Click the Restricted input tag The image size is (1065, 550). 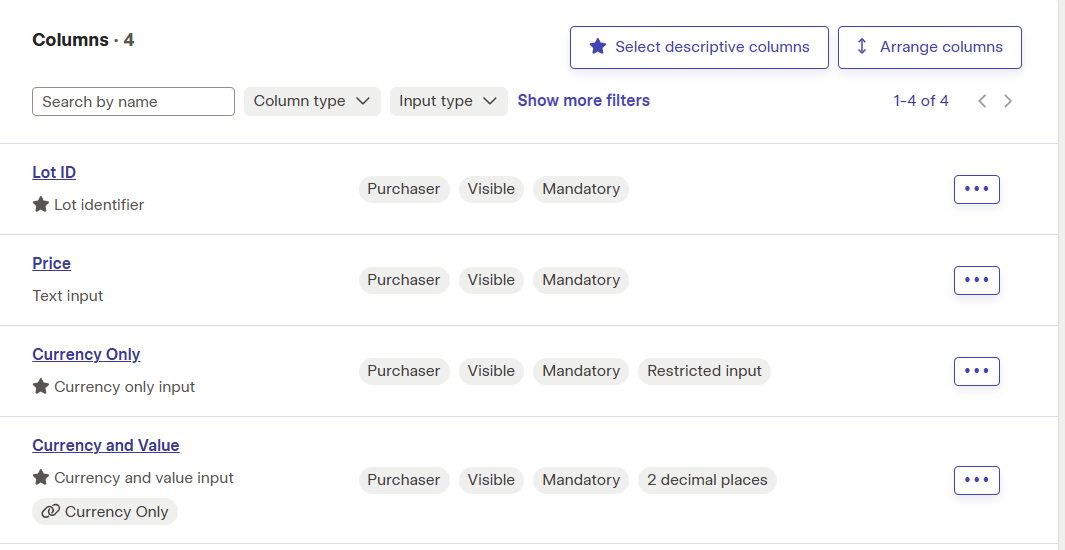tap(704, 371)
